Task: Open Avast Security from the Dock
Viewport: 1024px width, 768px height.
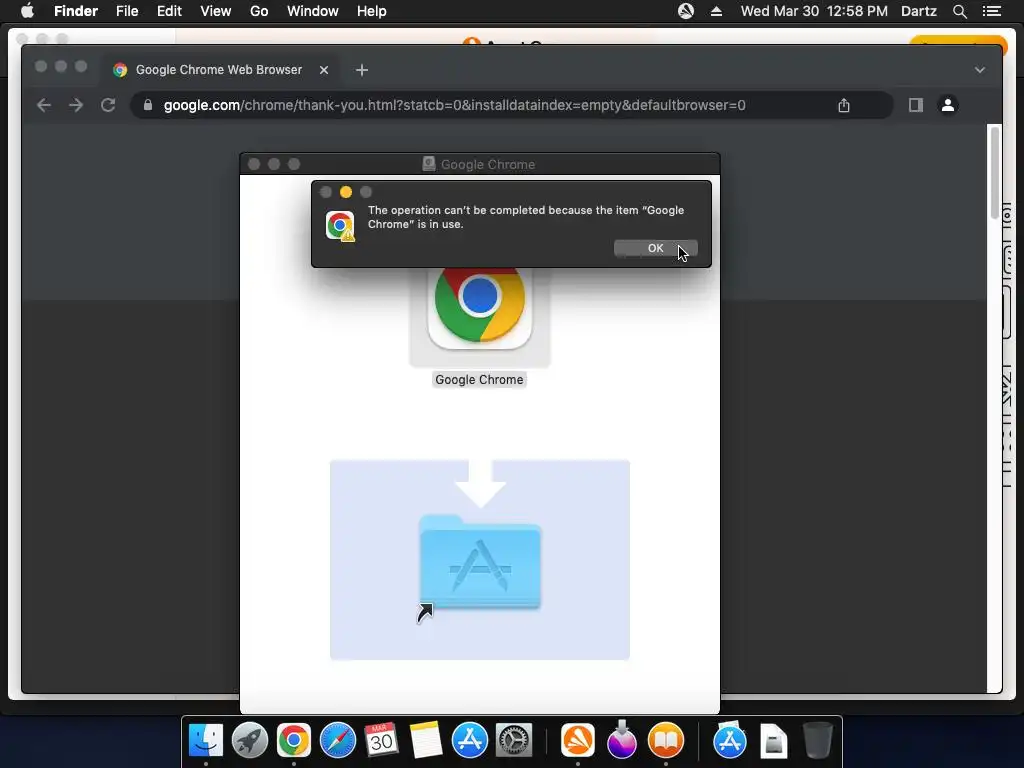Action: point(577,740)
